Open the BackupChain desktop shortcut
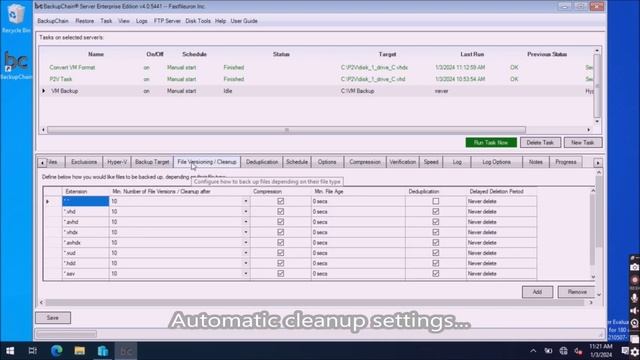 [x=16, y=65]
